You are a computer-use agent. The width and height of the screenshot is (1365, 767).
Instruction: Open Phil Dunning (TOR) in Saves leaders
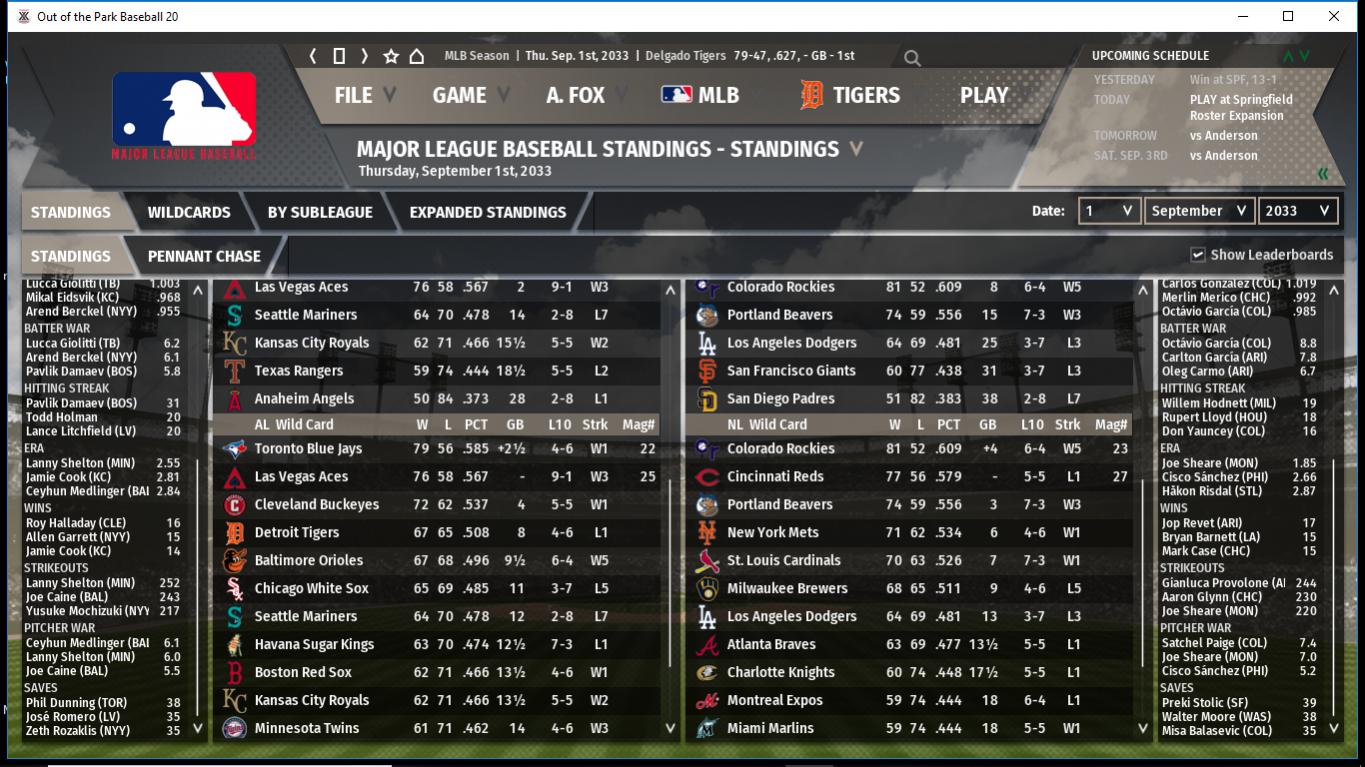point(75,703)
